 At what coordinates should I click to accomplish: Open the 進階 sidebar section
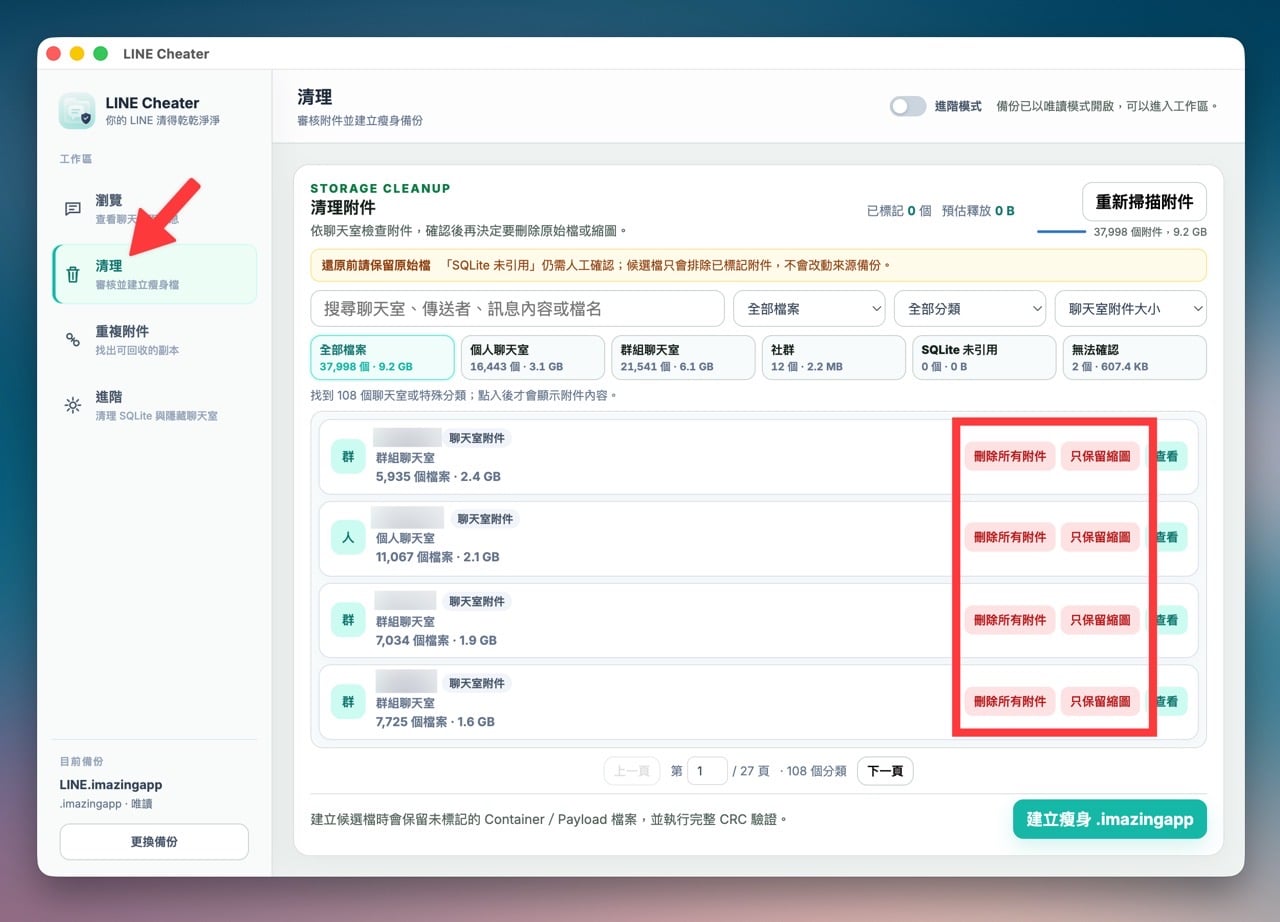pos(154,405)
